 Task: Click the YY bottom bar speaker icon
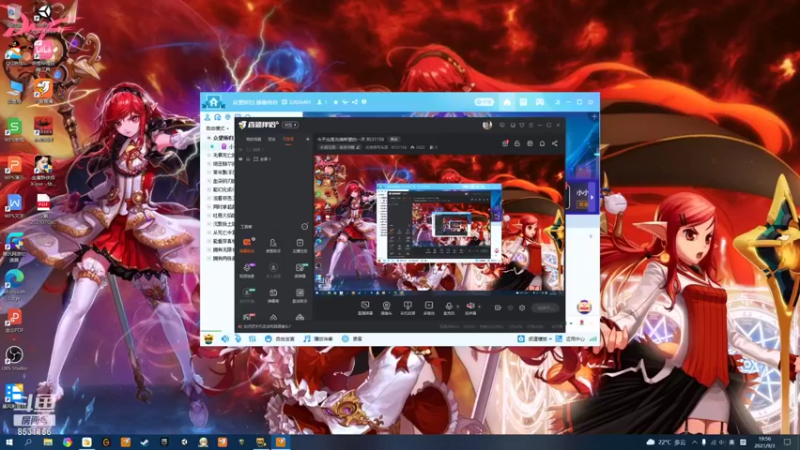click(225, 338)
